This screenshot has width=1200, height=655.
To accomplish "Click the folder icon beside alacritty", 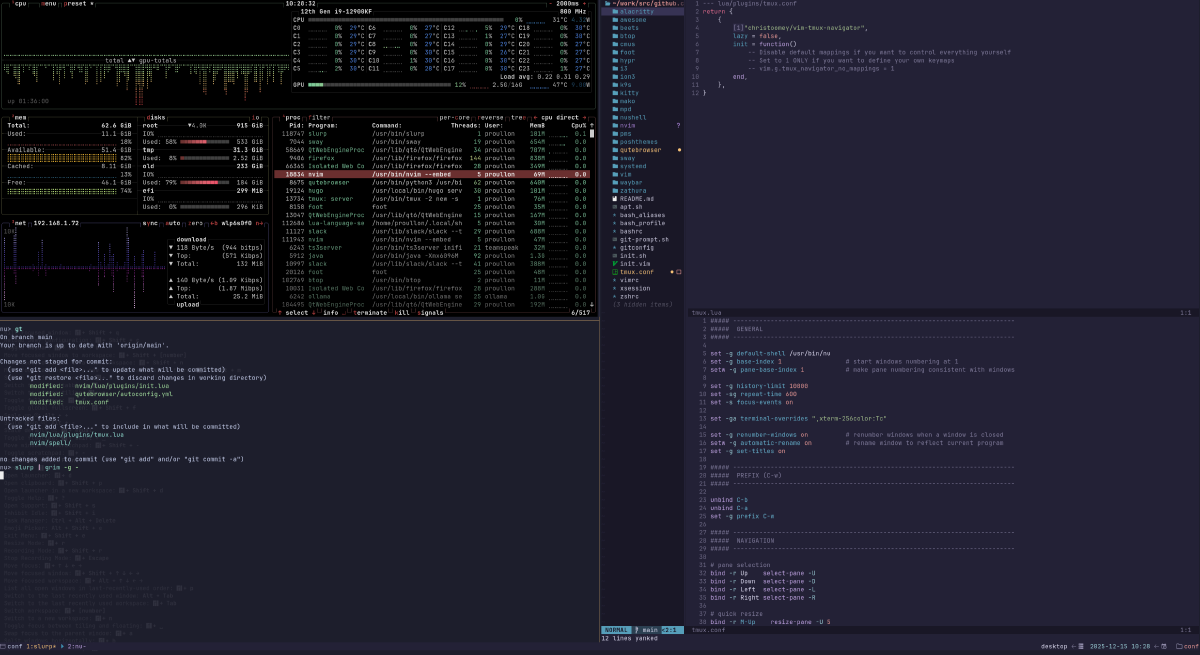I will click(615, 10).
